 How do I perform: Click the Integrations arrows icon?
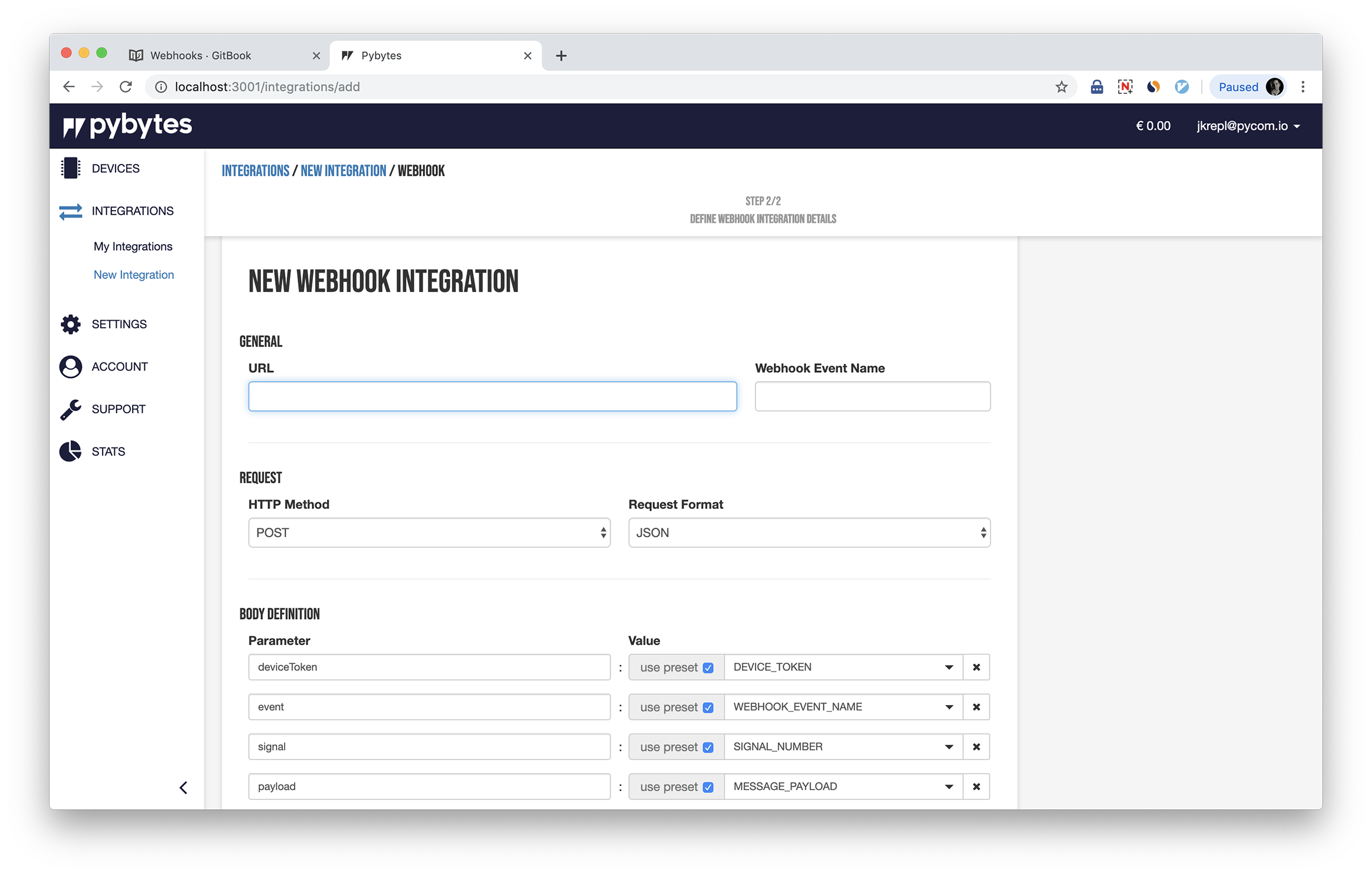(70, 211)
